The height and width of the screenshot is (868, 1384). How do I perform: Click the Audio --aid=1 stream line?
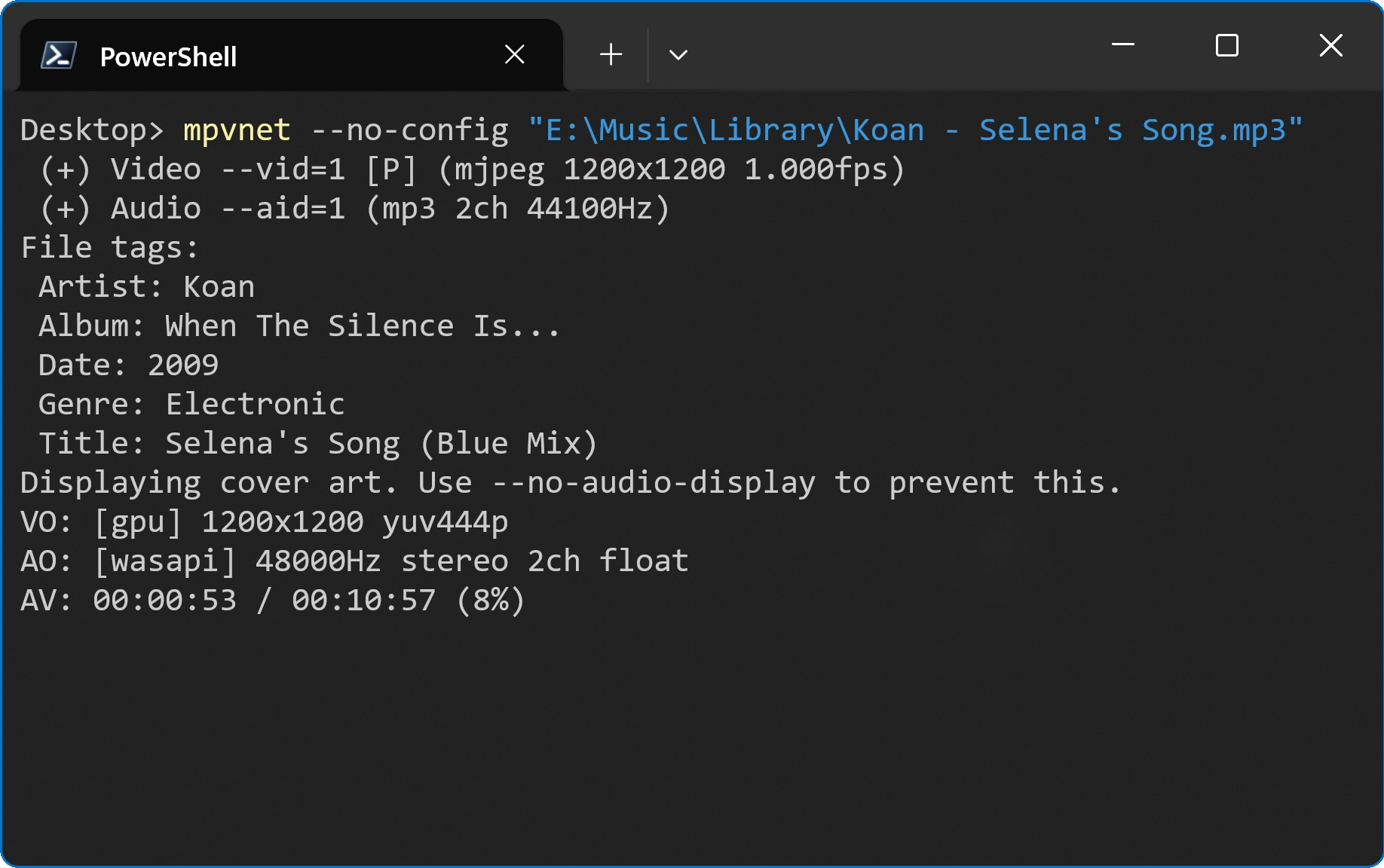click(x=354, y=208)
